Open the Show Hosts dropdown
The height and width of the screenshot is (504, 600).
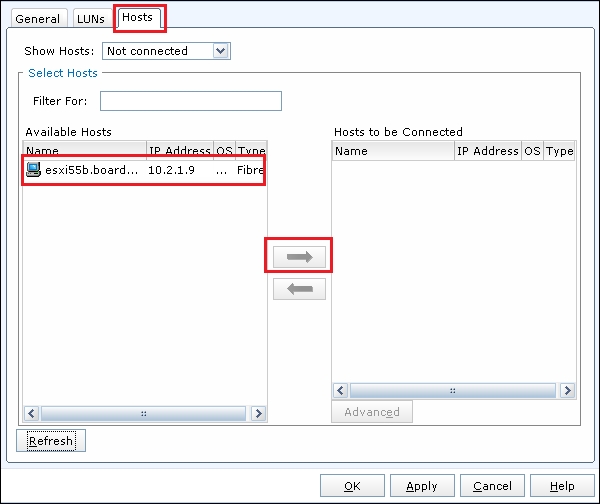pos(166,51)
